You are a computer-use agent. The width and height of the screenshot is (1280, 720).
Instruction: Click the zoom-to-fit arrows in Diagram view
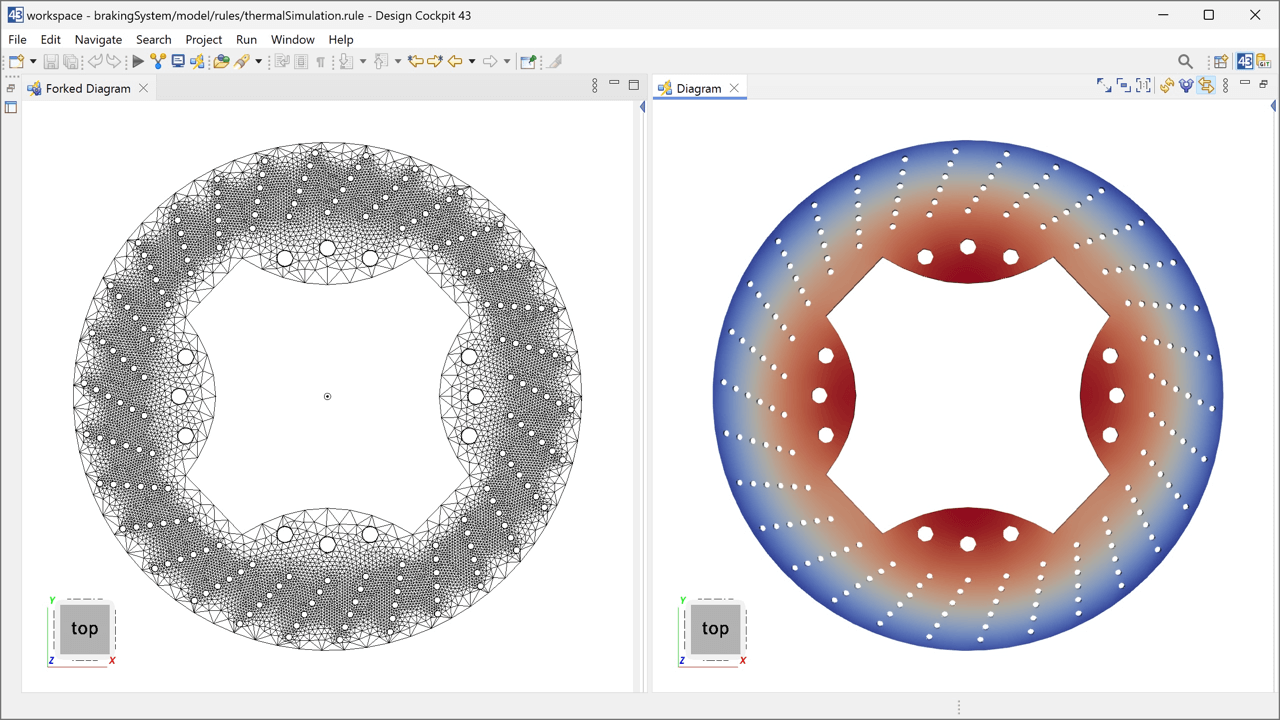1104,86
